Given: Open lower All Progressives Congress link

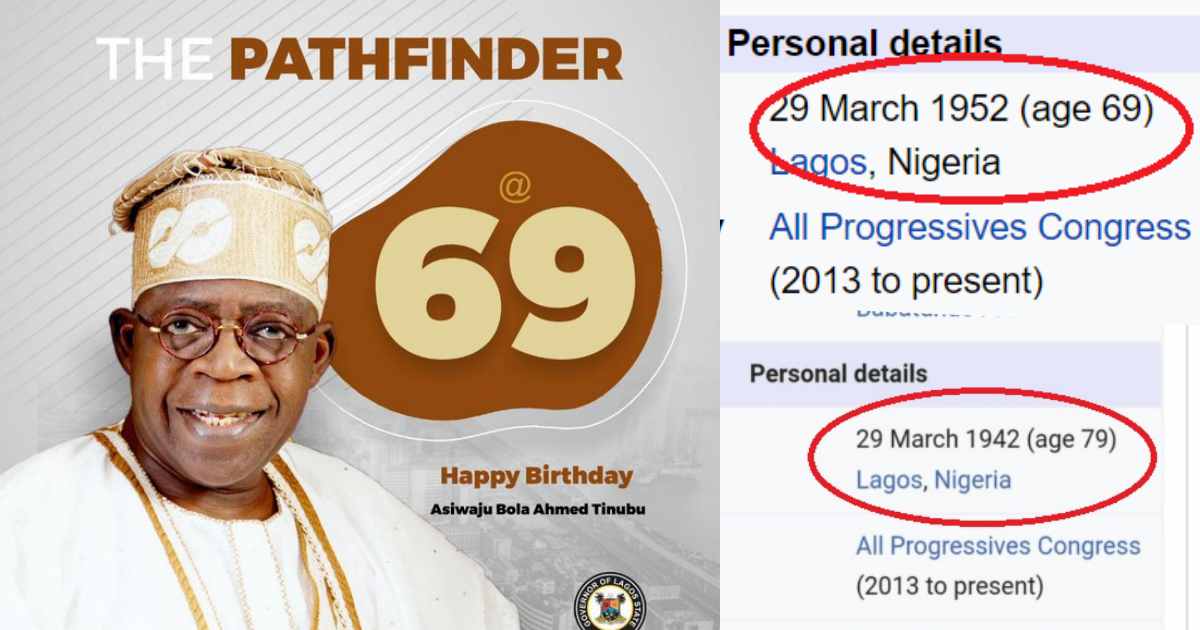Looking at the screenshot, I should tap(998, 546).
